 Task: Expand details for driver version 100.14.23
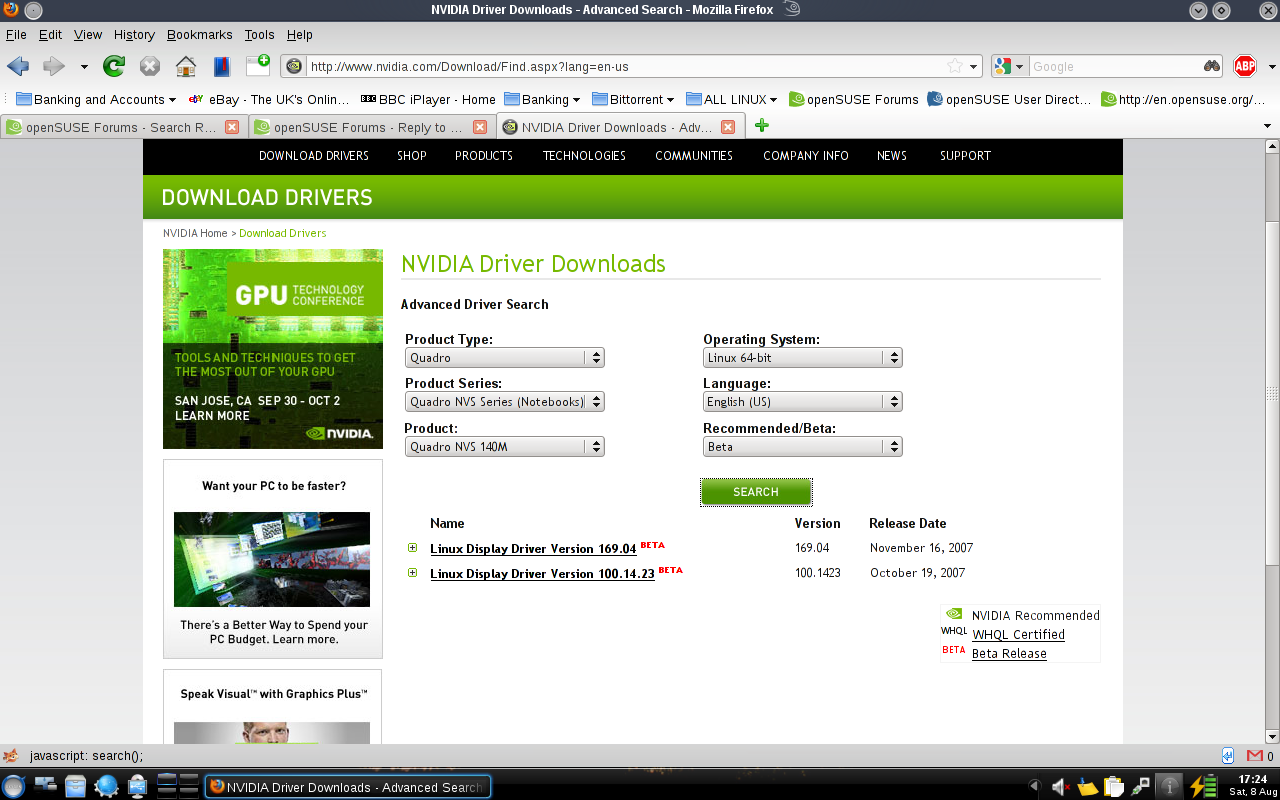[412, 573]
